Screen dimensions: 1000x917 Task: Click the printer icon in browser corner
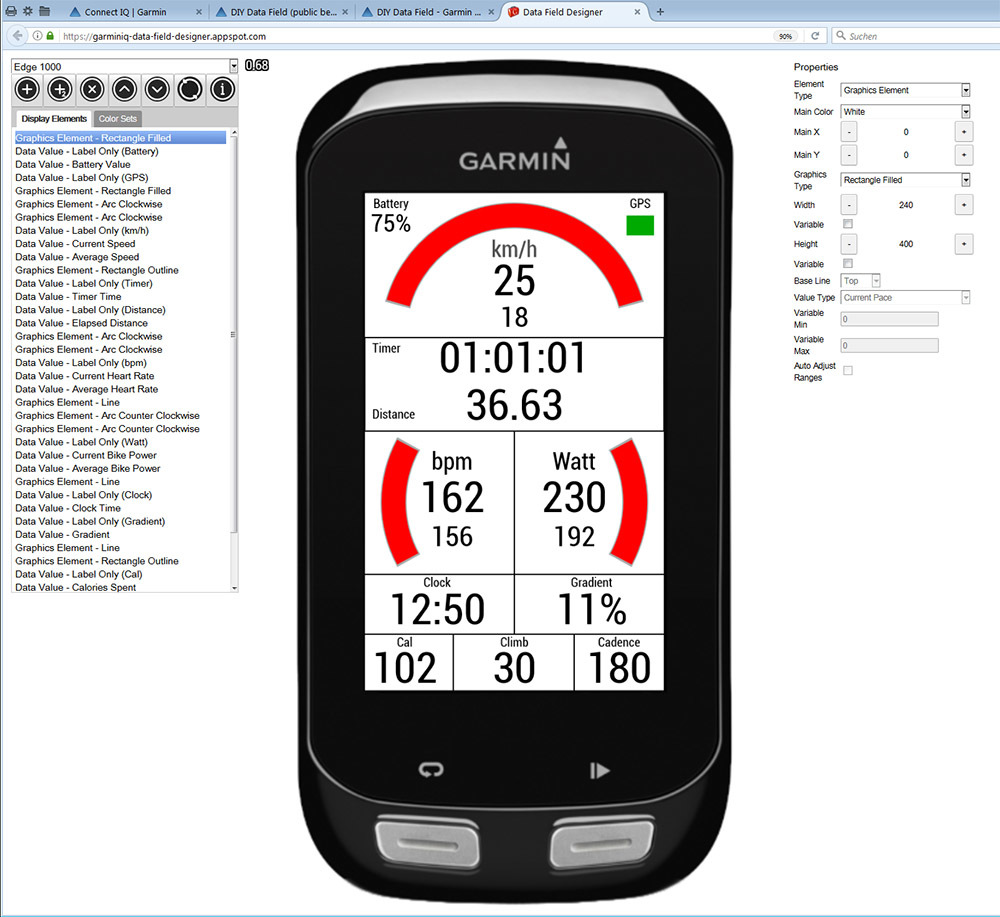pos(11,11)
